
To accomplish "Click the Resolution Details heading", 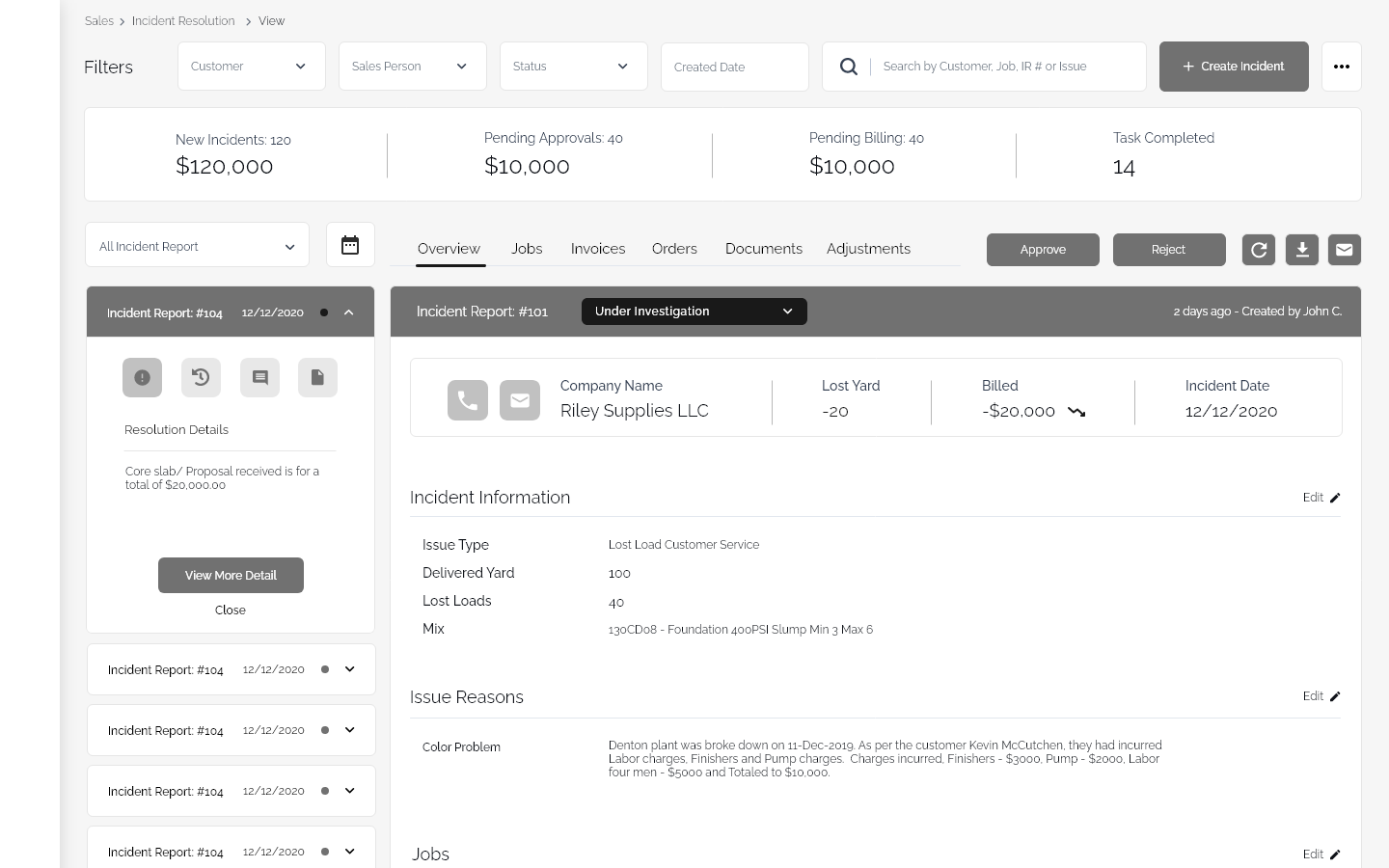I will 177,430.
